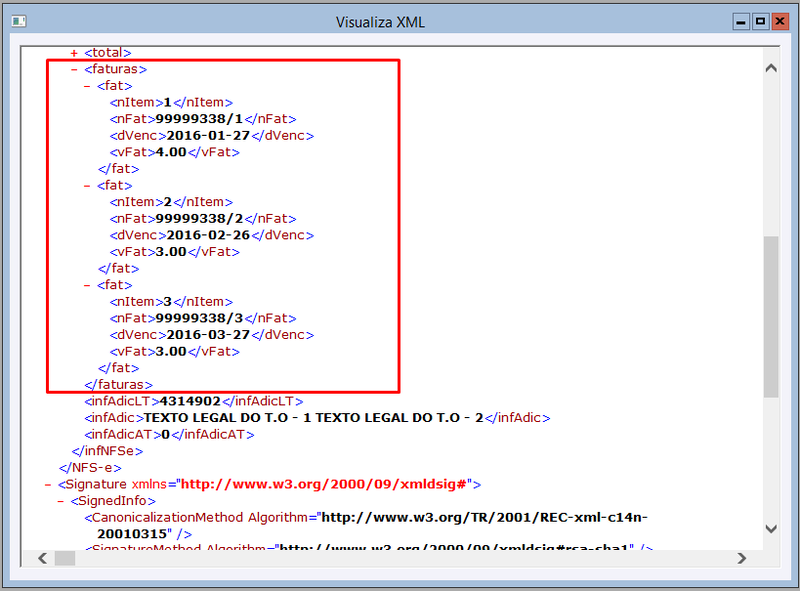Click vertical scrollbar down arrow

point(771,529)
